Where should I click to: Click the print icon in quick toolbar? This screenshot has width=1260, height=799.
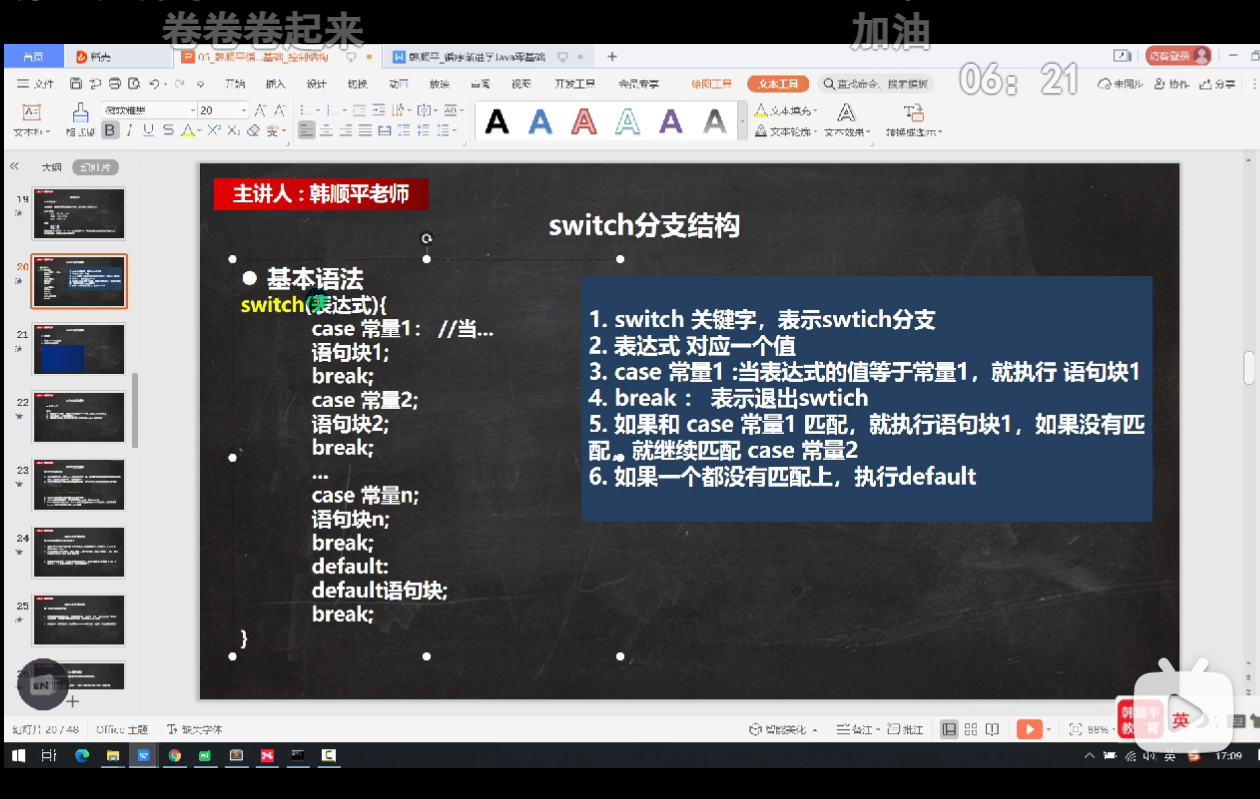(x=115, y=84)
